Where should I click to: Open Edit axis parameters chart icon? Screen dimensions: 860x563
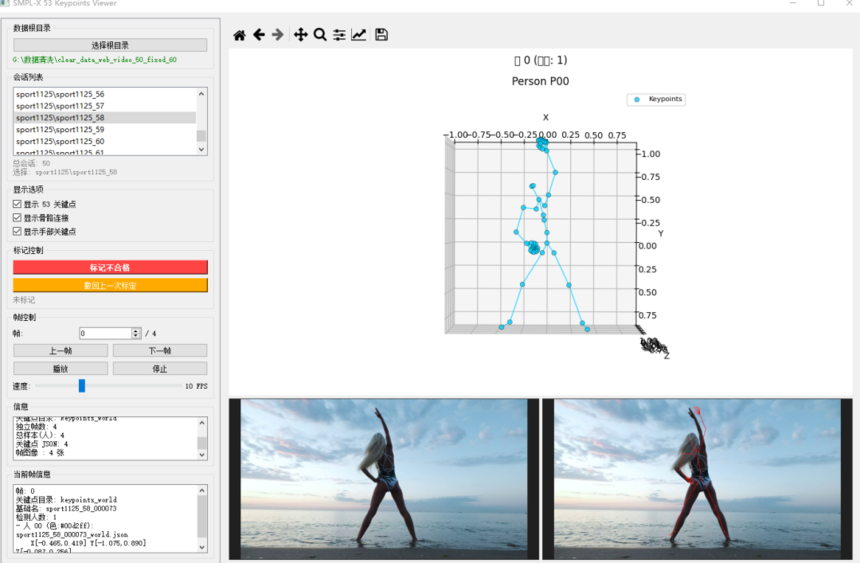pos(359,35)
